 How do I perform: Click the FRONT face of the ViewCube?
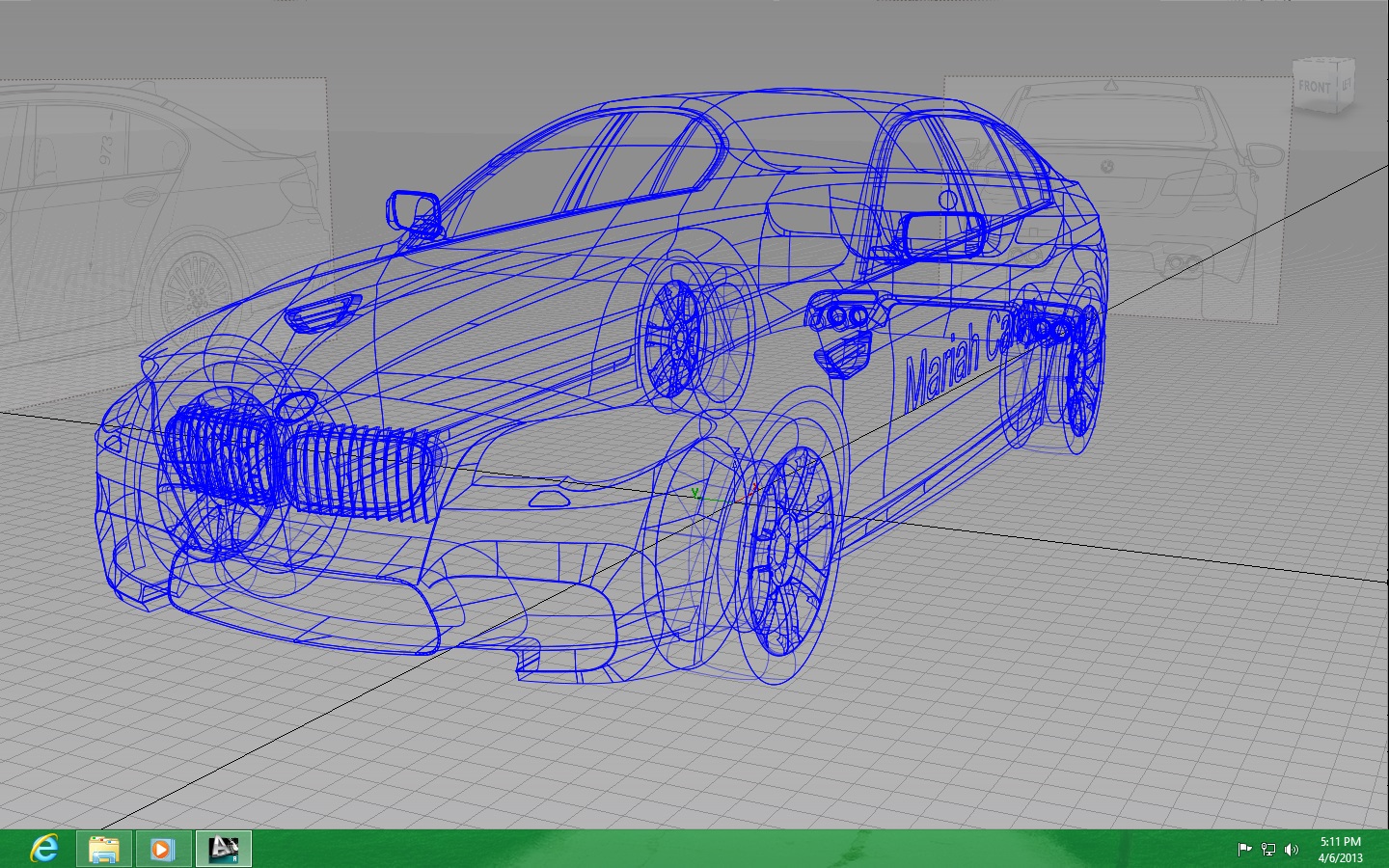click(1314, 85)
